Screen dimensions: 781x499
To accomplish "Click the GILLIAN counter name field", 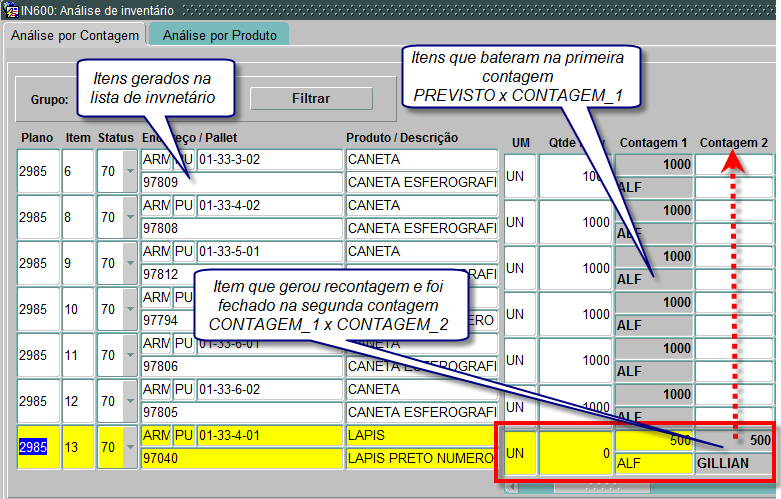I will tap(734, 463).
